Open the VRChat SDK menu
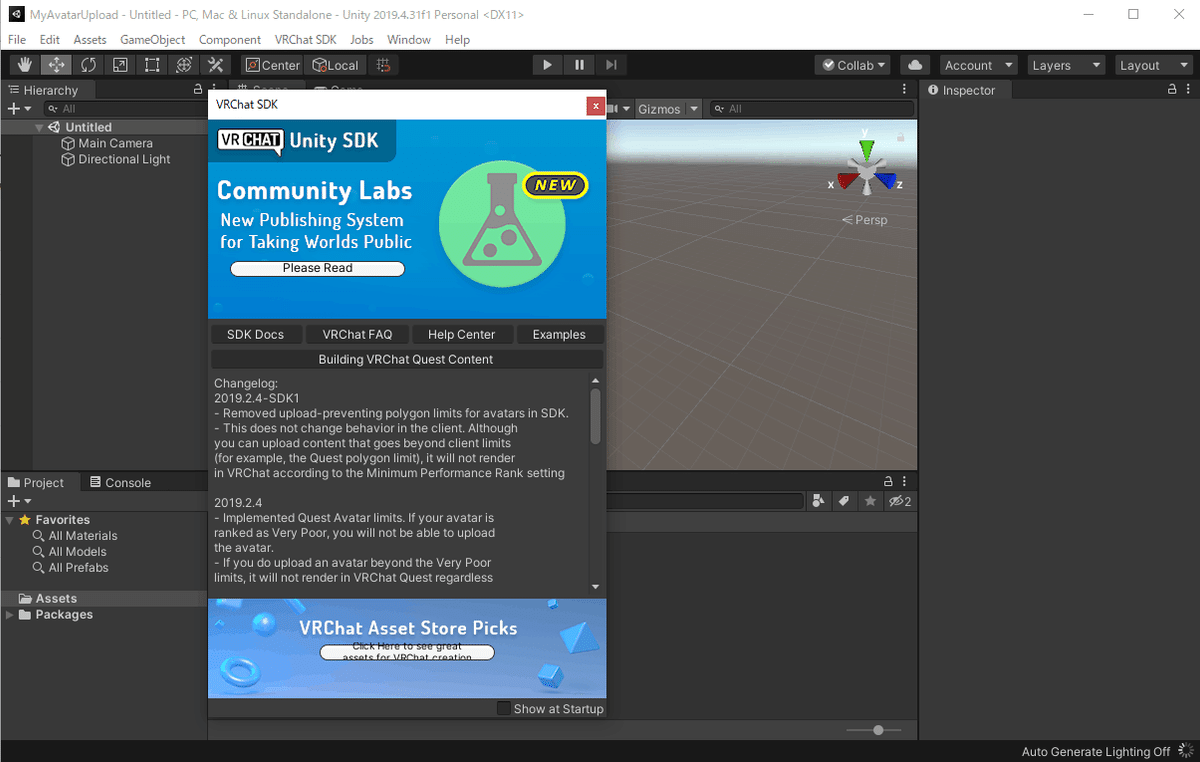 (x=306, y=39)
